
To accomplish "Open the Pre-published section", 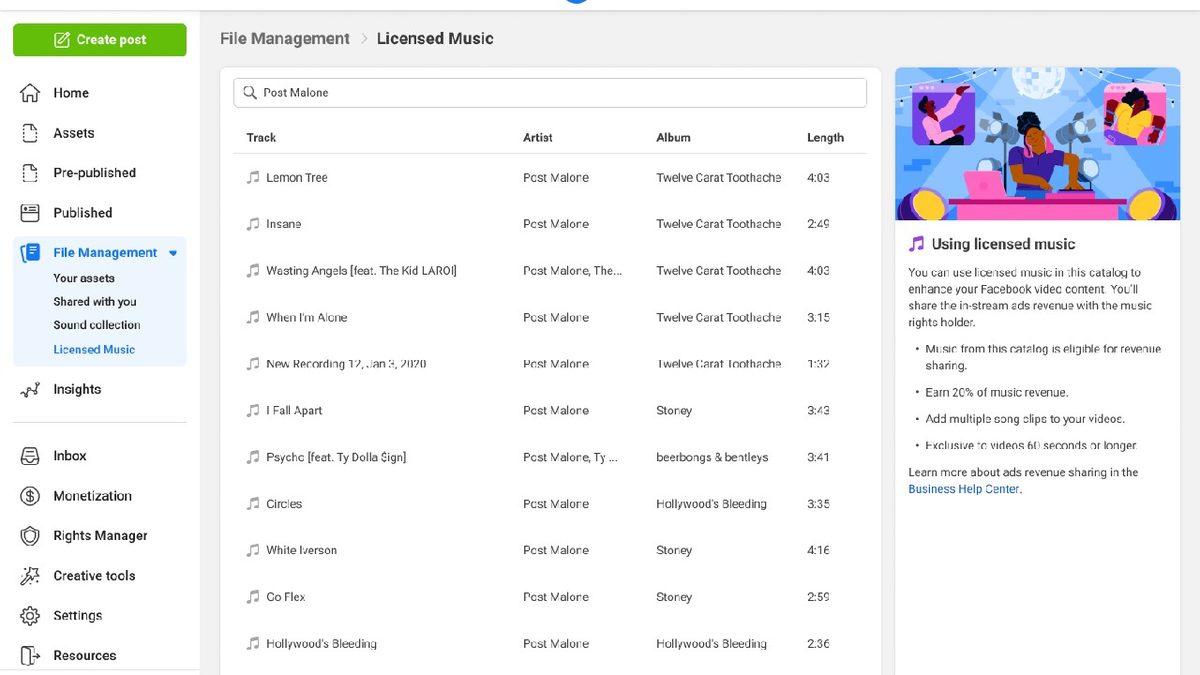I will 94,173.
